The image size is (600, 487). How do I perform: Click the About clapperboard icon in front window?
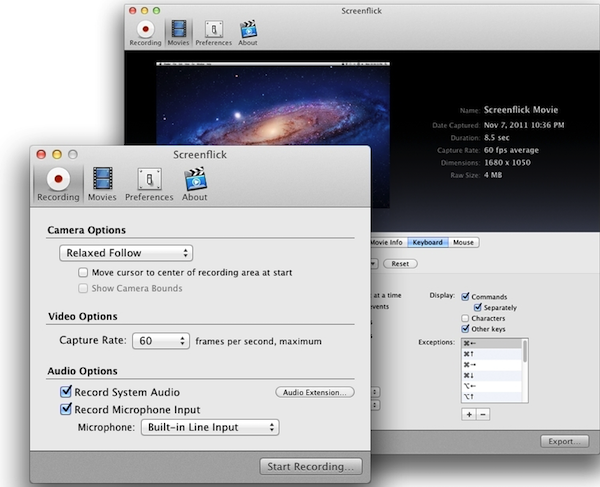(x=195, y=179)
